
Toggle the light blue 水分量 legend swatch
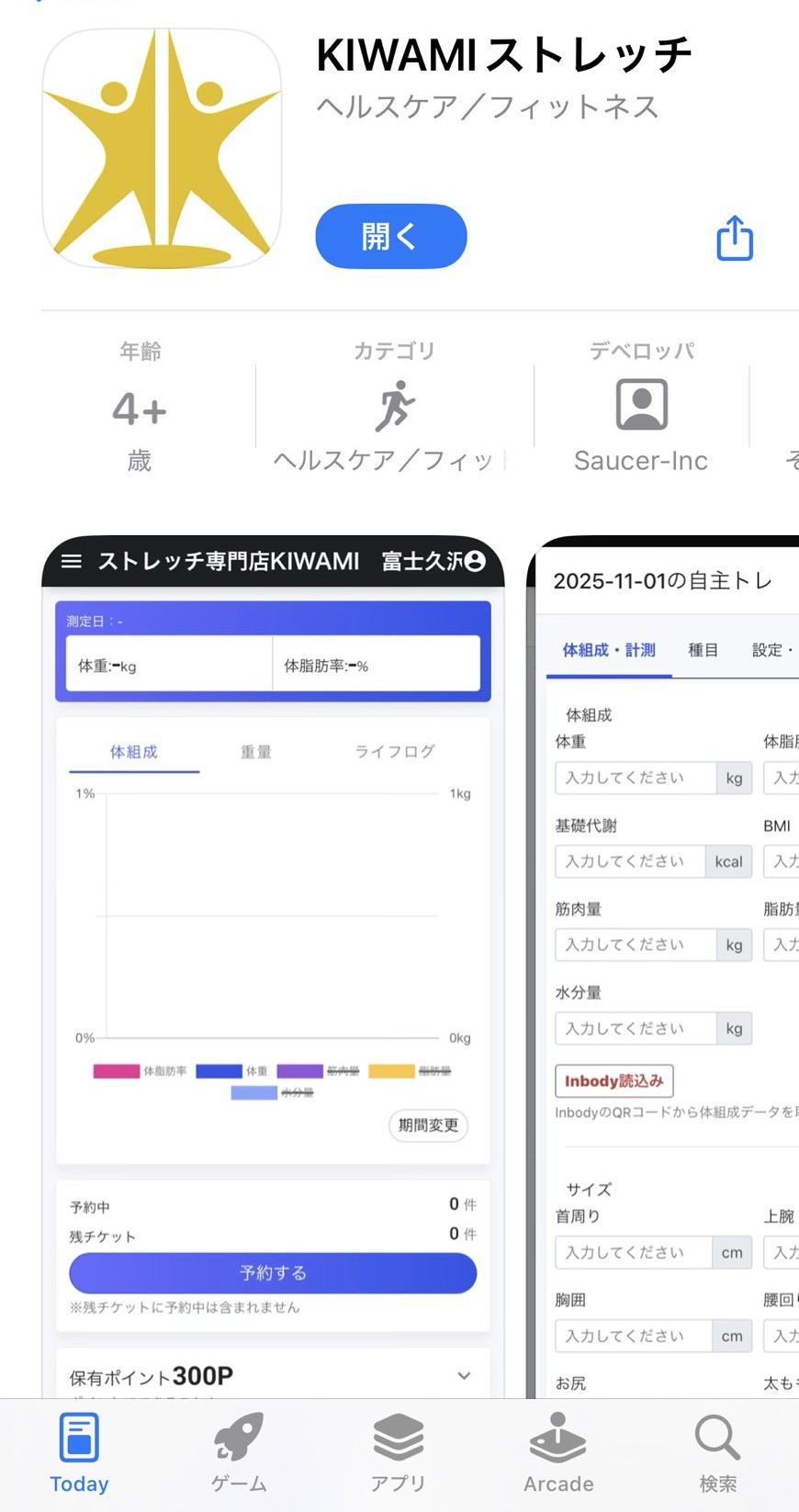(253, 1092)
